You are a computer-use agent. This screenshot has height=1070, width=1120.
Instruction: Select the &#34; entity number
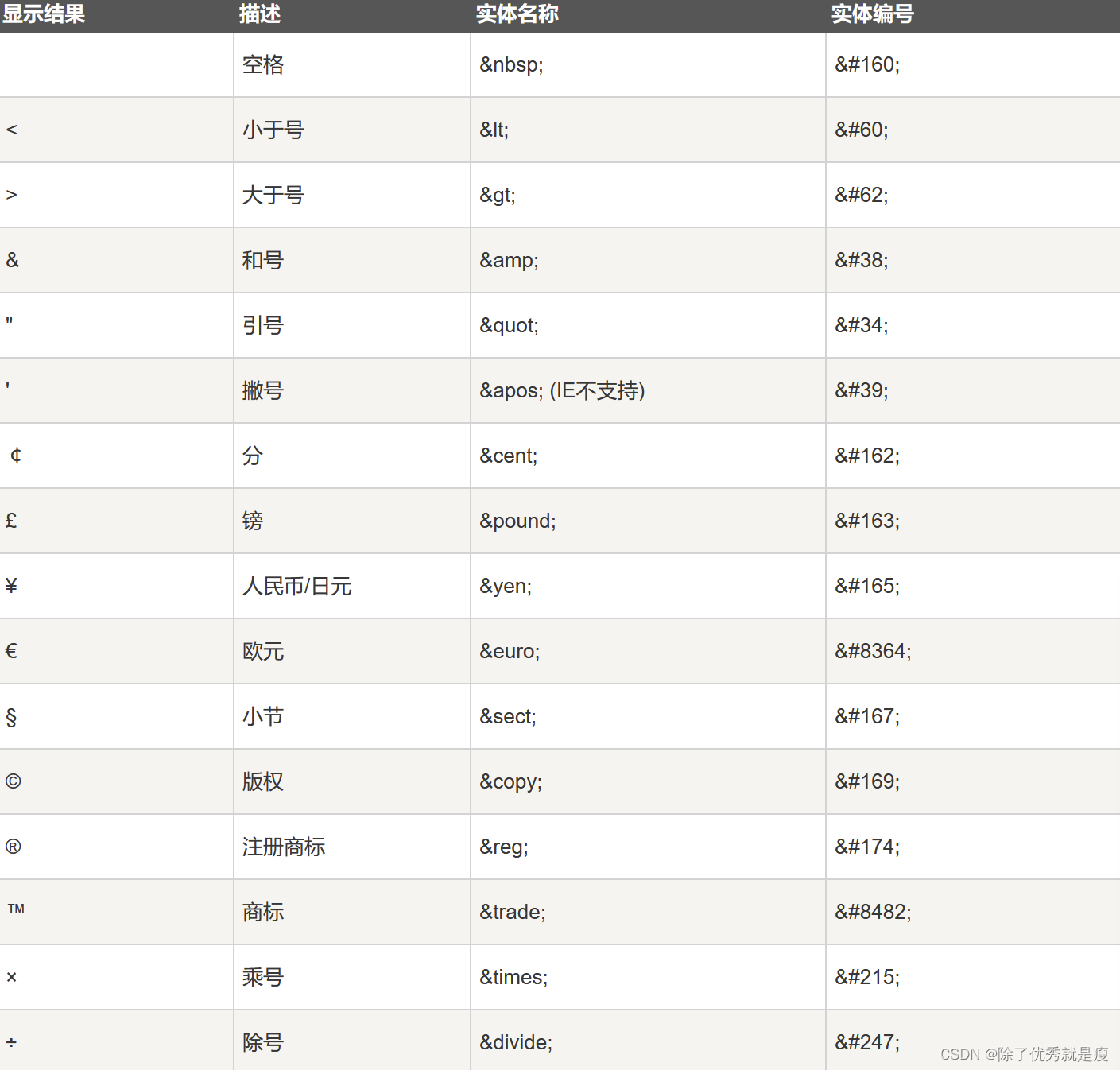(x=862, y=325)
